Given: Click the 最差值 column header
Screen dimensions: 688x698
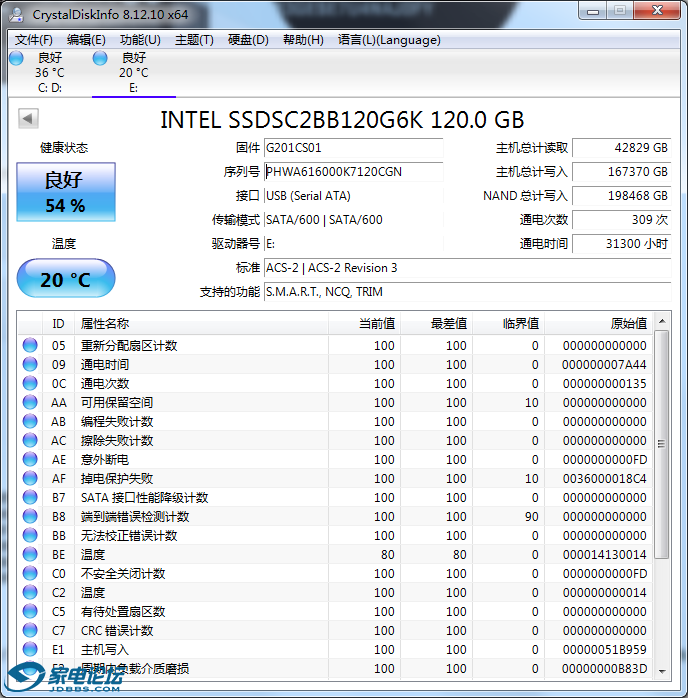Looking at the screenshot, I should 437,324.
